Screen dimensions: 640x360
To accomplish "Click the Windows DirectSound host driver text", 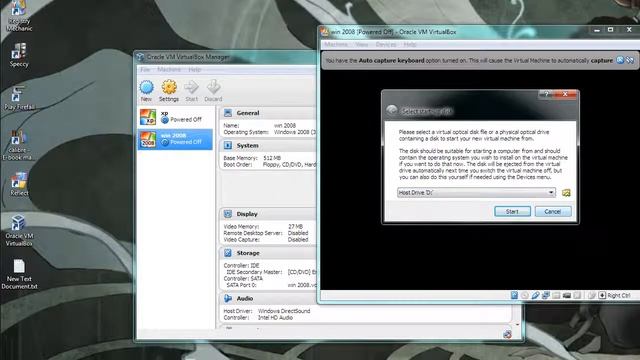I will pyautogui.click(x=284, y=311).
